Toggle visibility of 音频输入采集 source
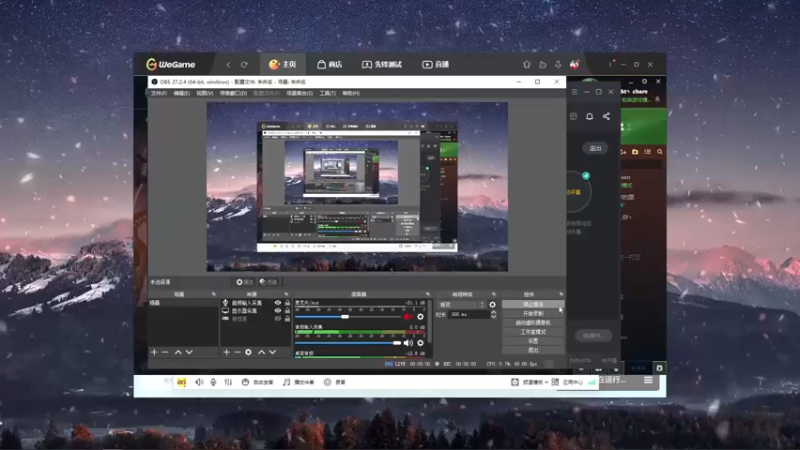The image size is (800, 450). [x=278, y=303]
